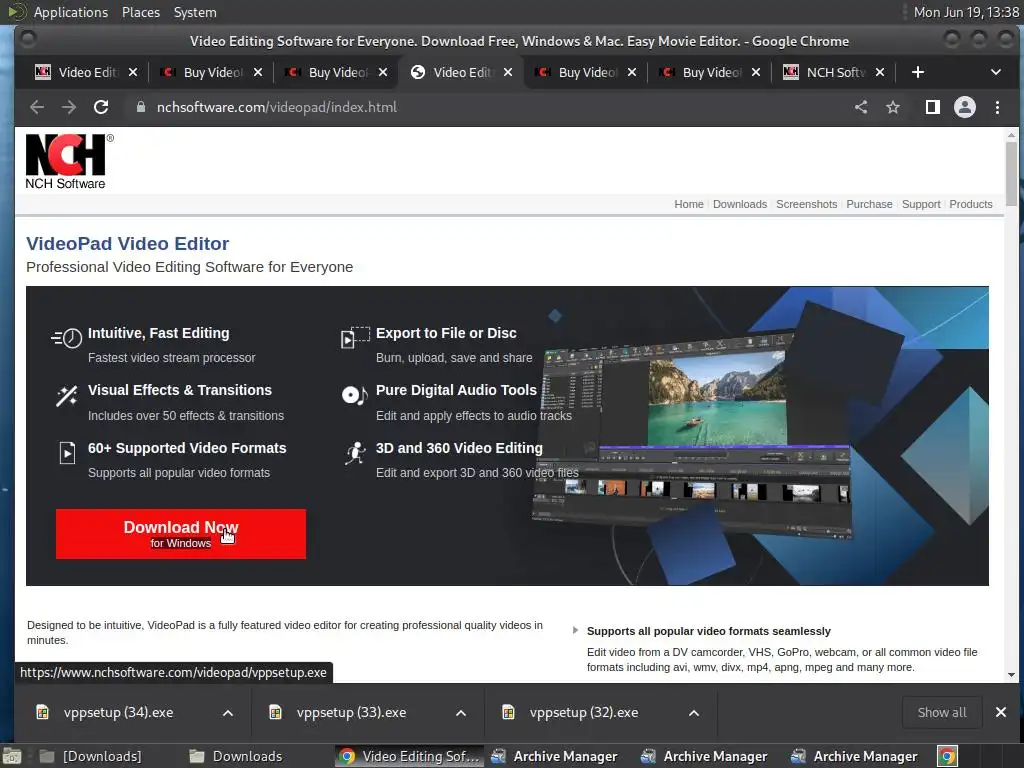Open the System menu
This screenshot has width=1024, height=768.
(195, 12)
